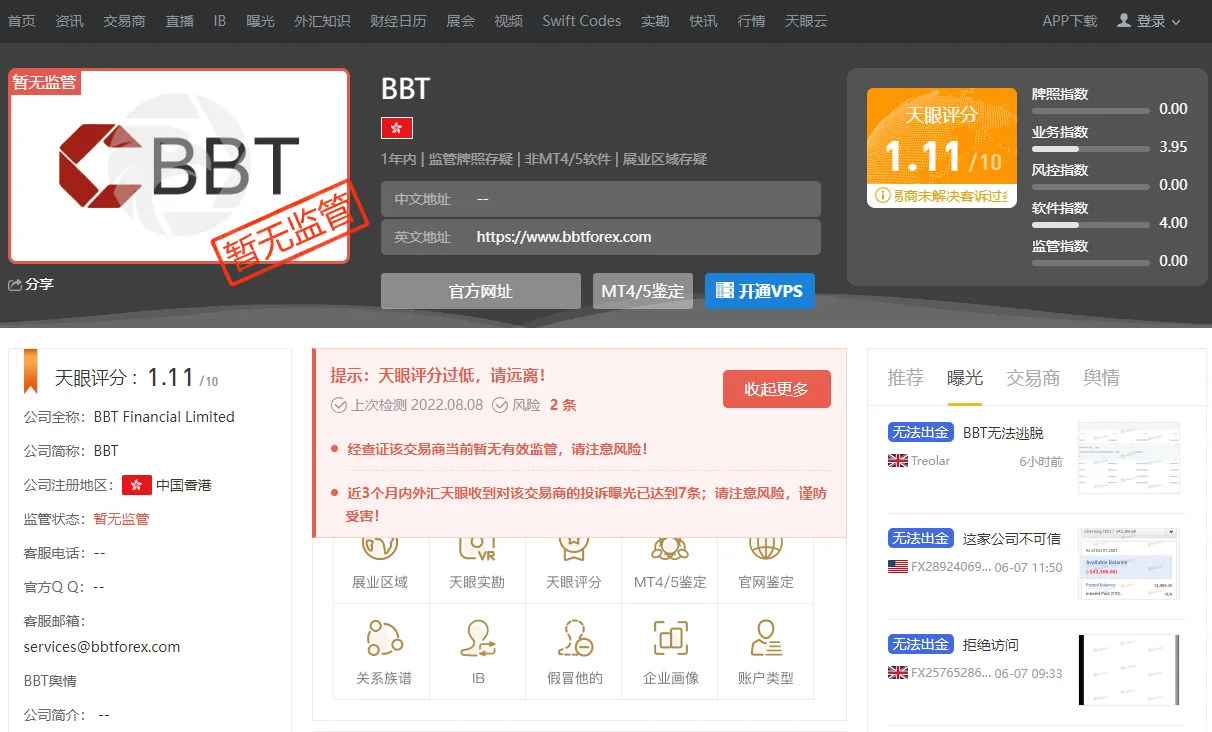Open the 这家公司不可信 exposure post
Image resolution: width=1212 pixels, height=732 pixels.
(x=1012, y=539)
